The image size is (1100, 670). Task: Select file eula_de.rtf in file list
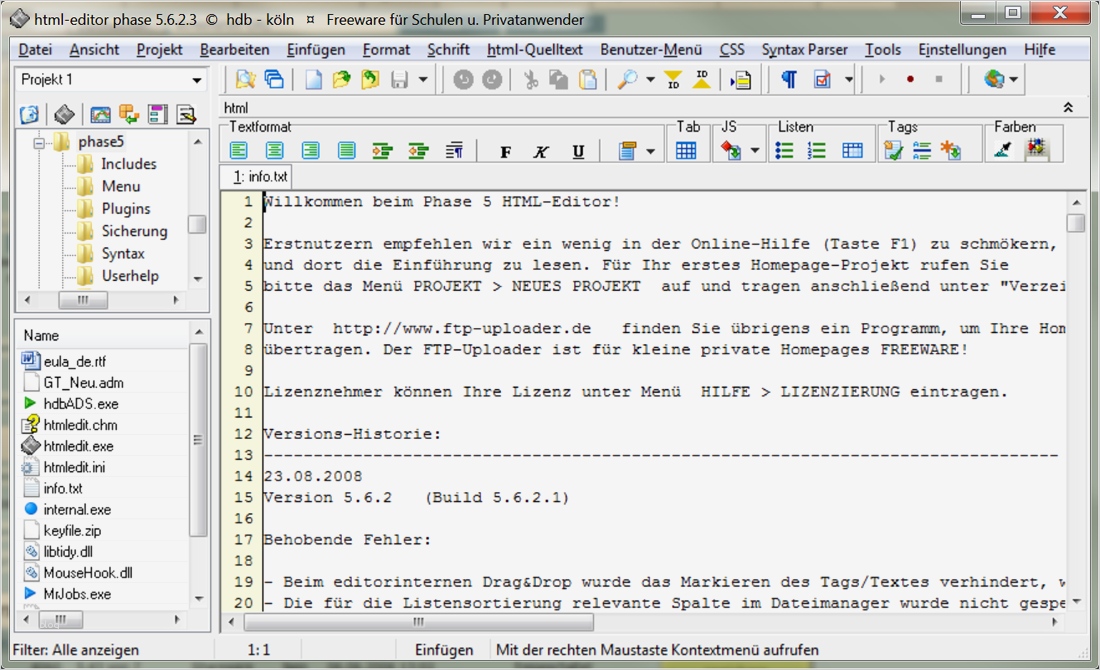74,361
